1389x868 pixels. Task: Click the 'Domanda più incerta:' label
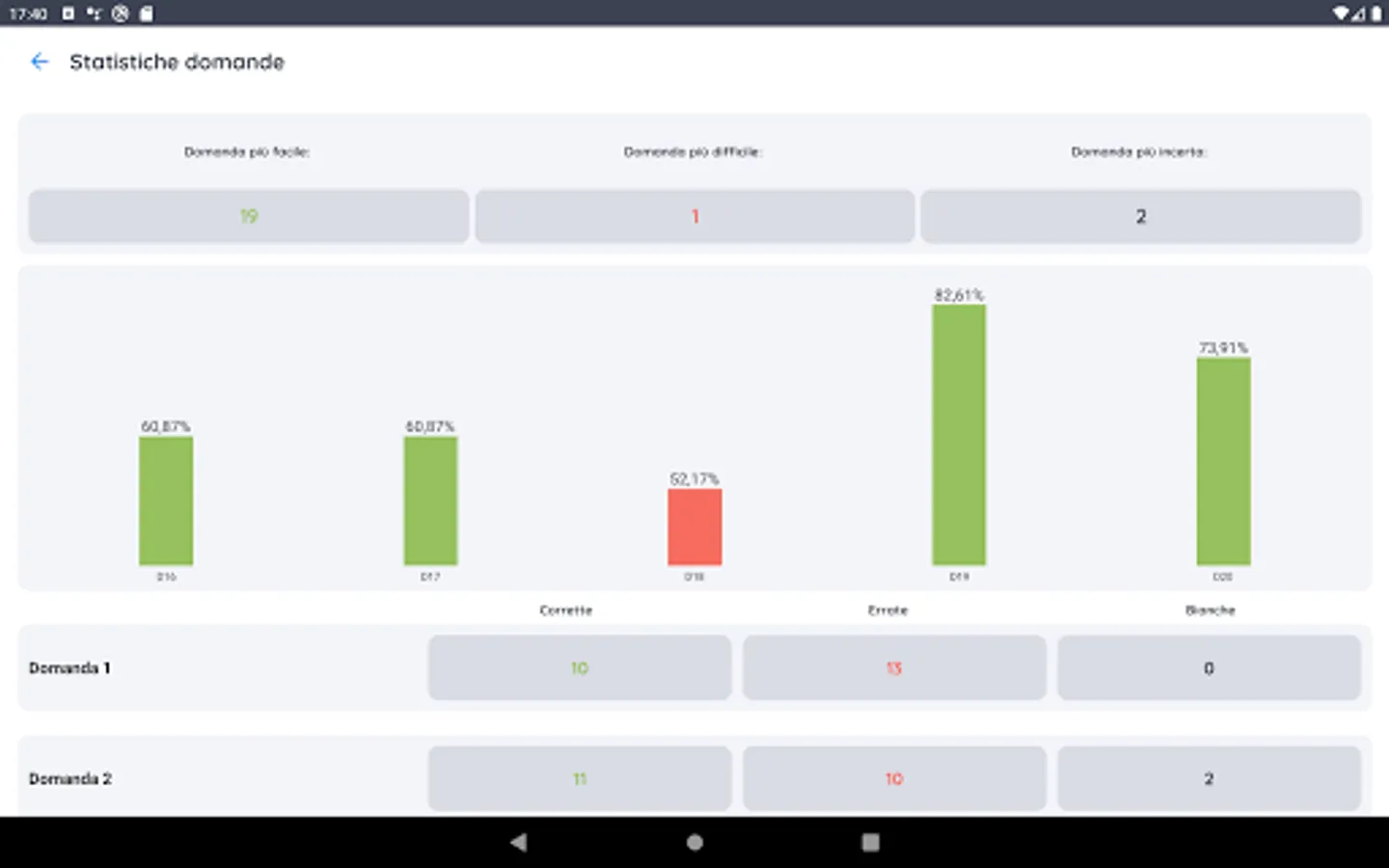1139,151
